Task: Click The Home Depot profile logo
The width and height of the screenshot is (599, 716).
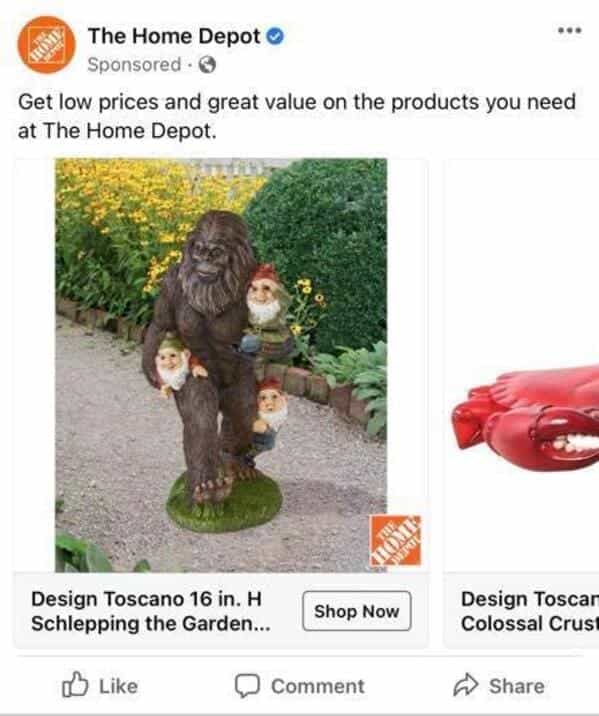Action: [x=46, y=45]
